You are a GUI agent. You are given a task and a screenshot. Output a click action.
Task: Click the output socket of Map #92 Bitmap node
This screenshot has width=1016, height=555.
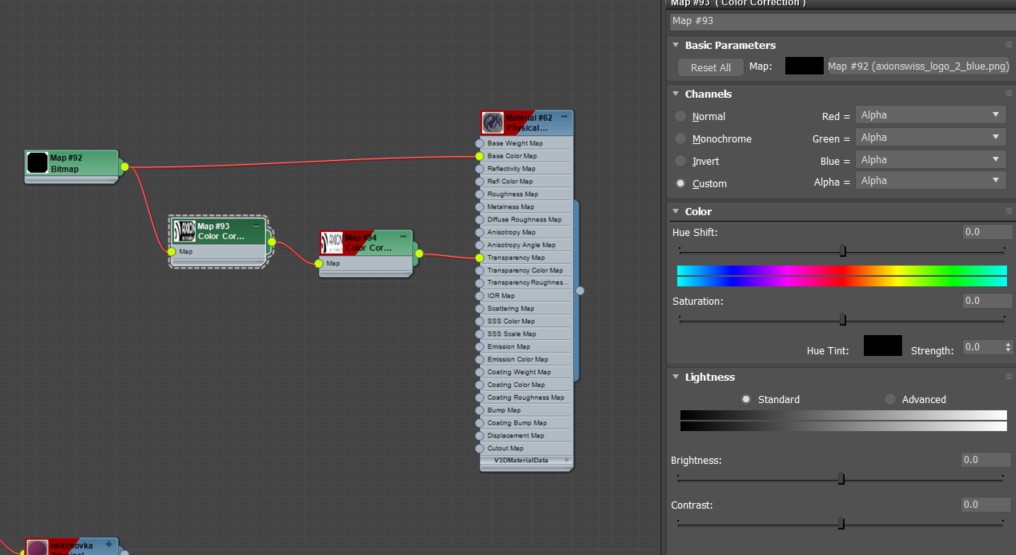pos(124,167)
